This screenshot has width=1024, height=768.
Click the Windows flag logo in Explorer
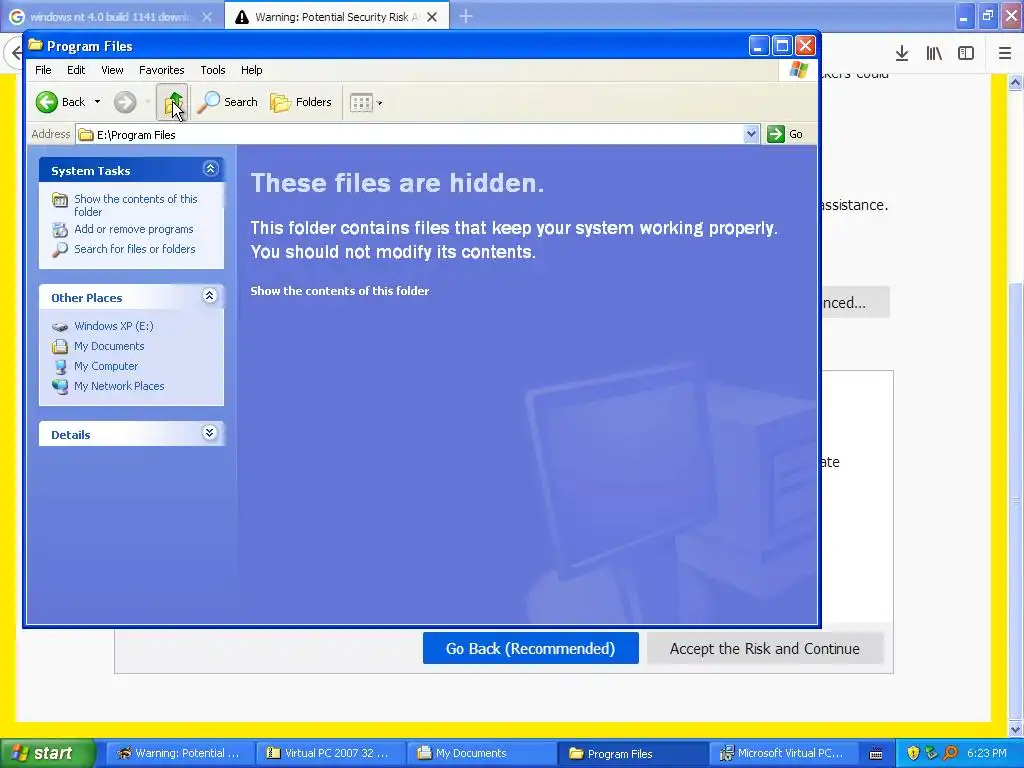tap(798, 70)
